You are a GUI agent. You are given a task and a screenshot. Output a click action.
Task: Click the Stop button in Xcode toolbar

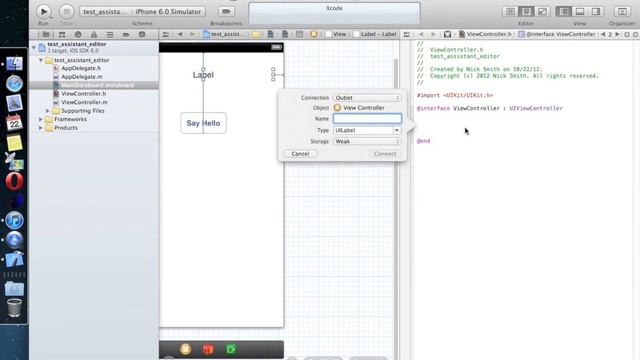click(x=66, y=11)
